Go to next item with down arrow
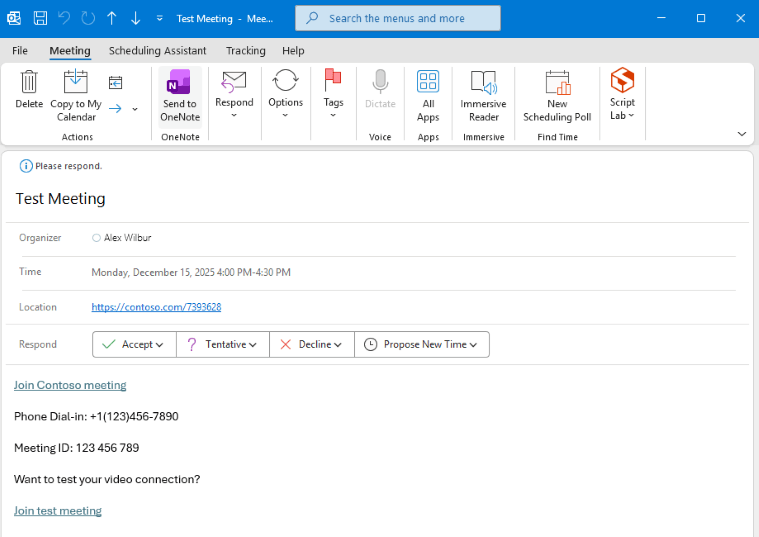This screenshot has height=537, width=759. [x=136, y=18]
